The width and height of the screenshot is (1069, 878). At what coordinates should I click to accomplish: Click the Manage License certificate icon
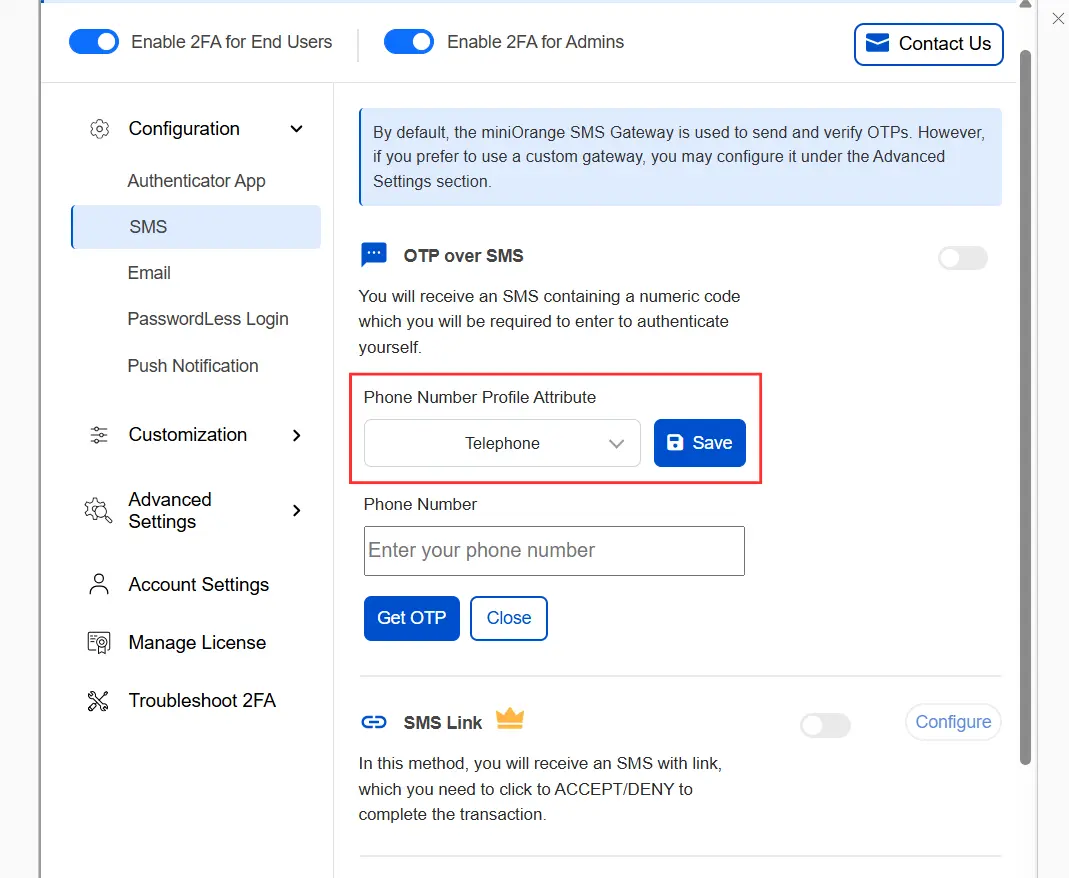[x=99, y=642]
